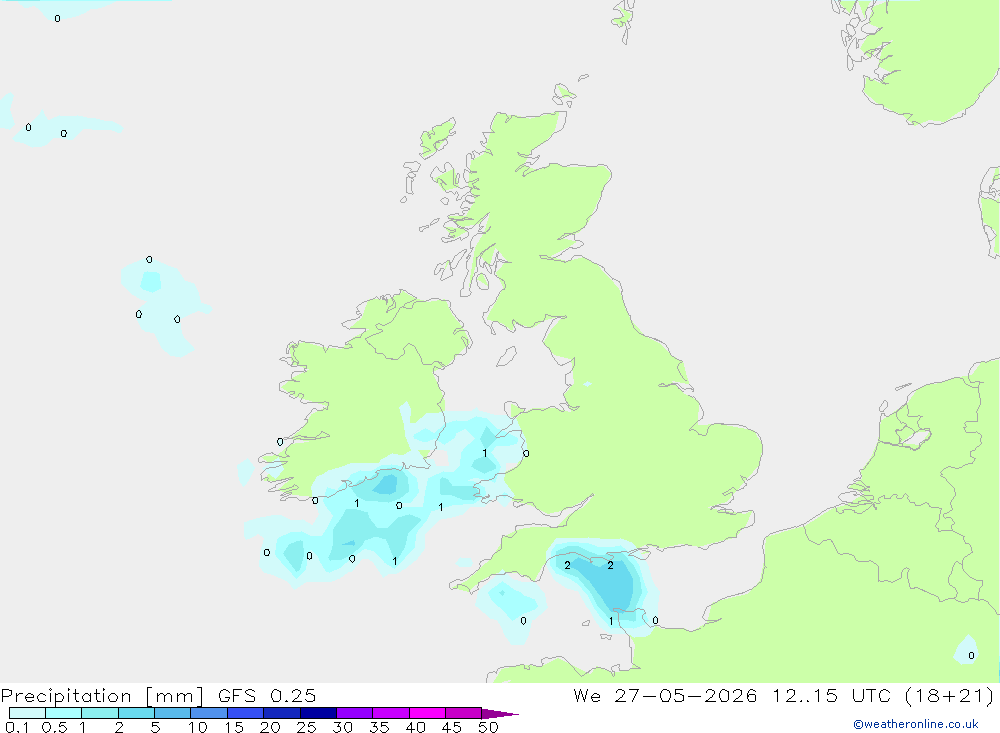Click the '30' legend tick label
Viewport: 1000px width, 733px height.
[342, 727]
